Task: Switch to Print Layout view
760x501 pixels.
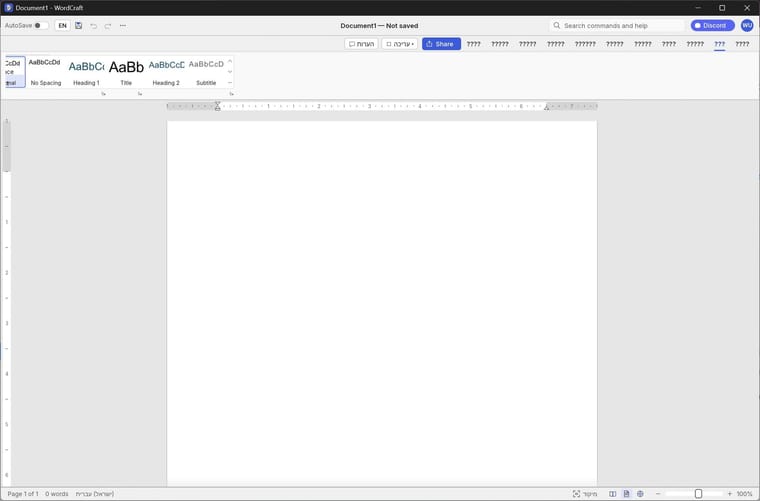Action: [626, 494]
